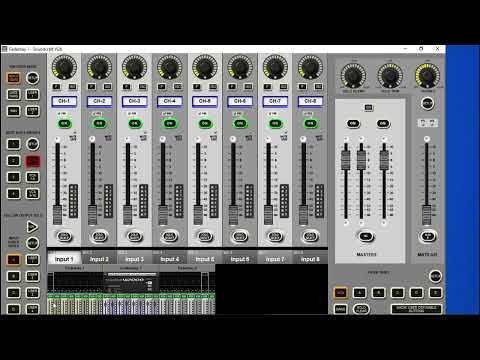This screenshot has width=480, height=360.
Task: Click the GANG button at bottom right
Action: (340, 309)
